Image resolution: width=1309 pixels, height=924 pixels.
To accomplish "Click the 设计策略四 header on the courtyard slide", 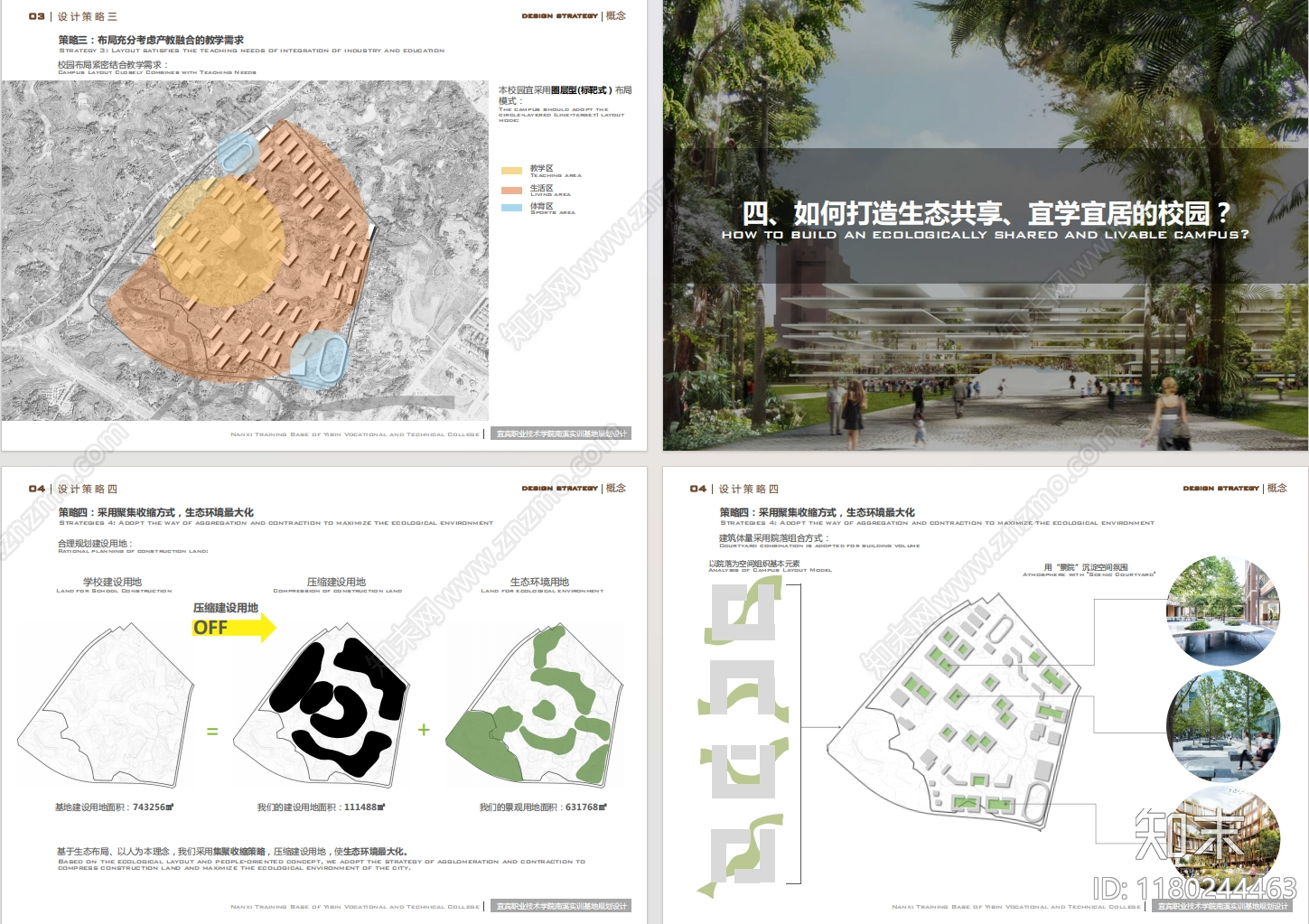I will [749, 489].
